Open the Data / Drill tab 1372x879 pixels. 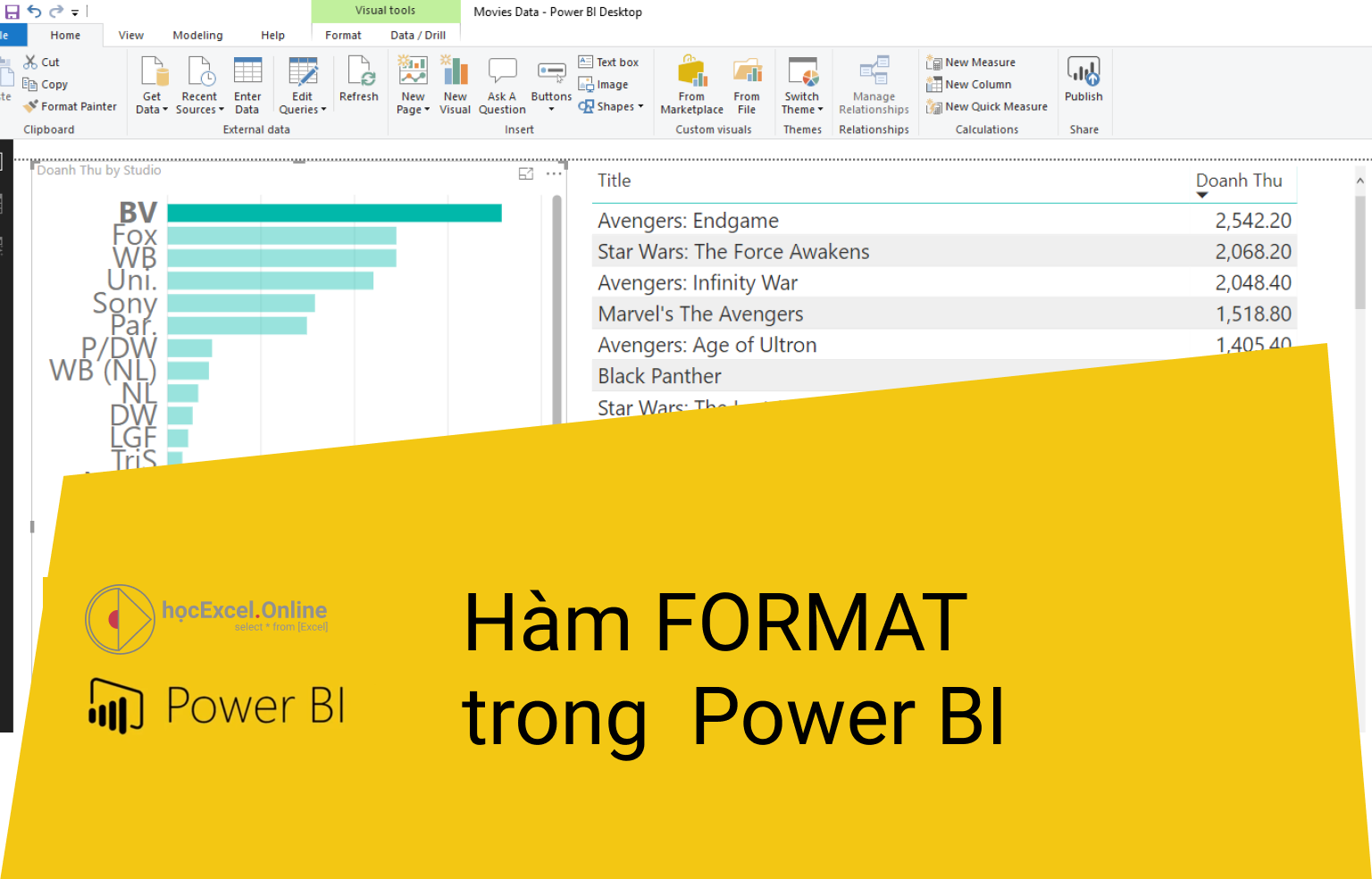click(418, 35)
